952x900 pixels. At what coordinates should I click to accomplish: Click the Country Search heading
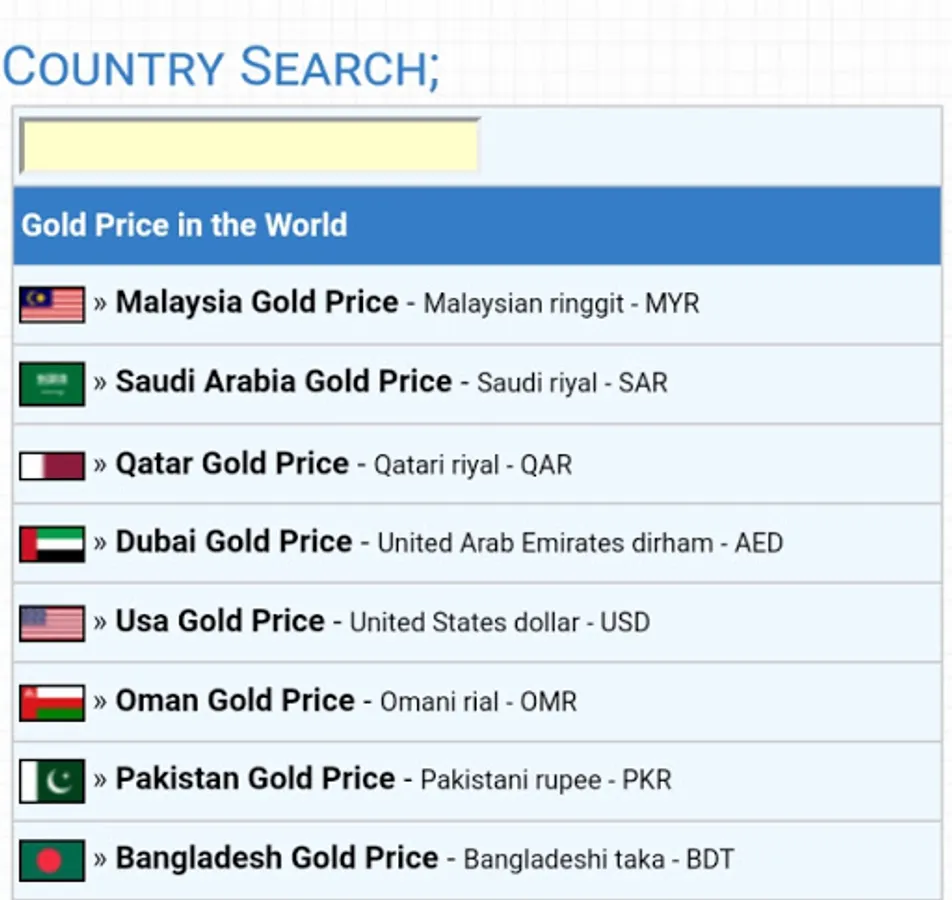[x=220, y=68]
